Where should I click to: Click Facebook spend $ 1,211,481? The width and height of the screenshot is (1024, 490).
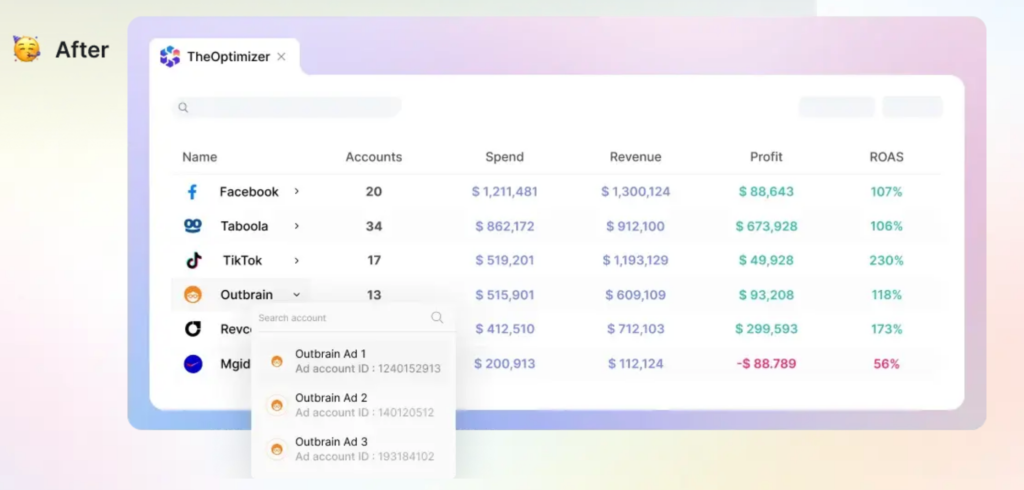tap(505, 192)
